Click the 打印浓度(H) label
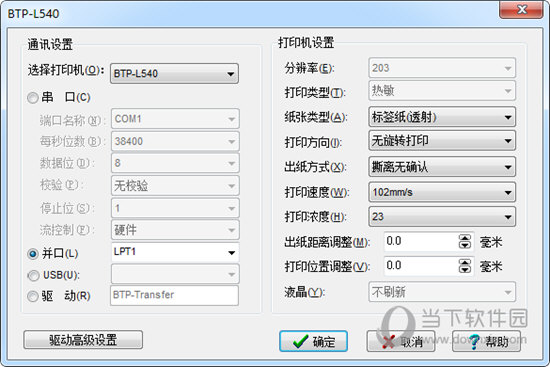Image resolution: width=550 pixels, height=367 pixels. [x=315, y=217]
